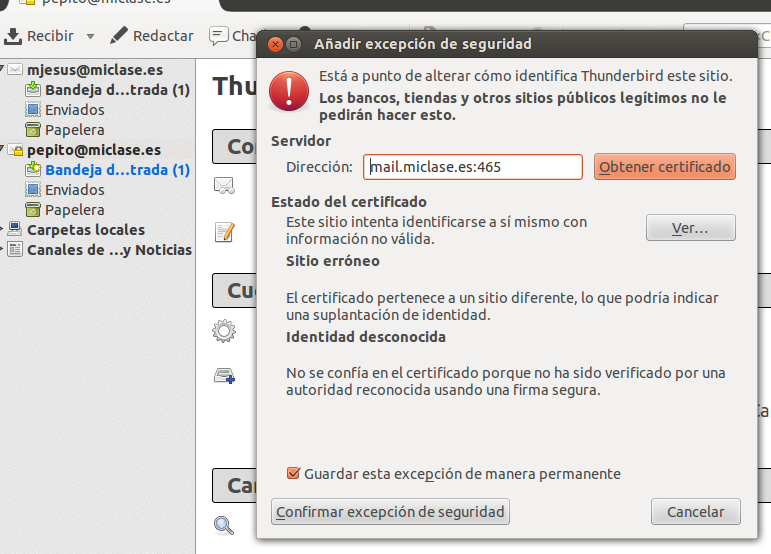
Task: Expand Canales de ...y Noticias tree
Action: 2,249
